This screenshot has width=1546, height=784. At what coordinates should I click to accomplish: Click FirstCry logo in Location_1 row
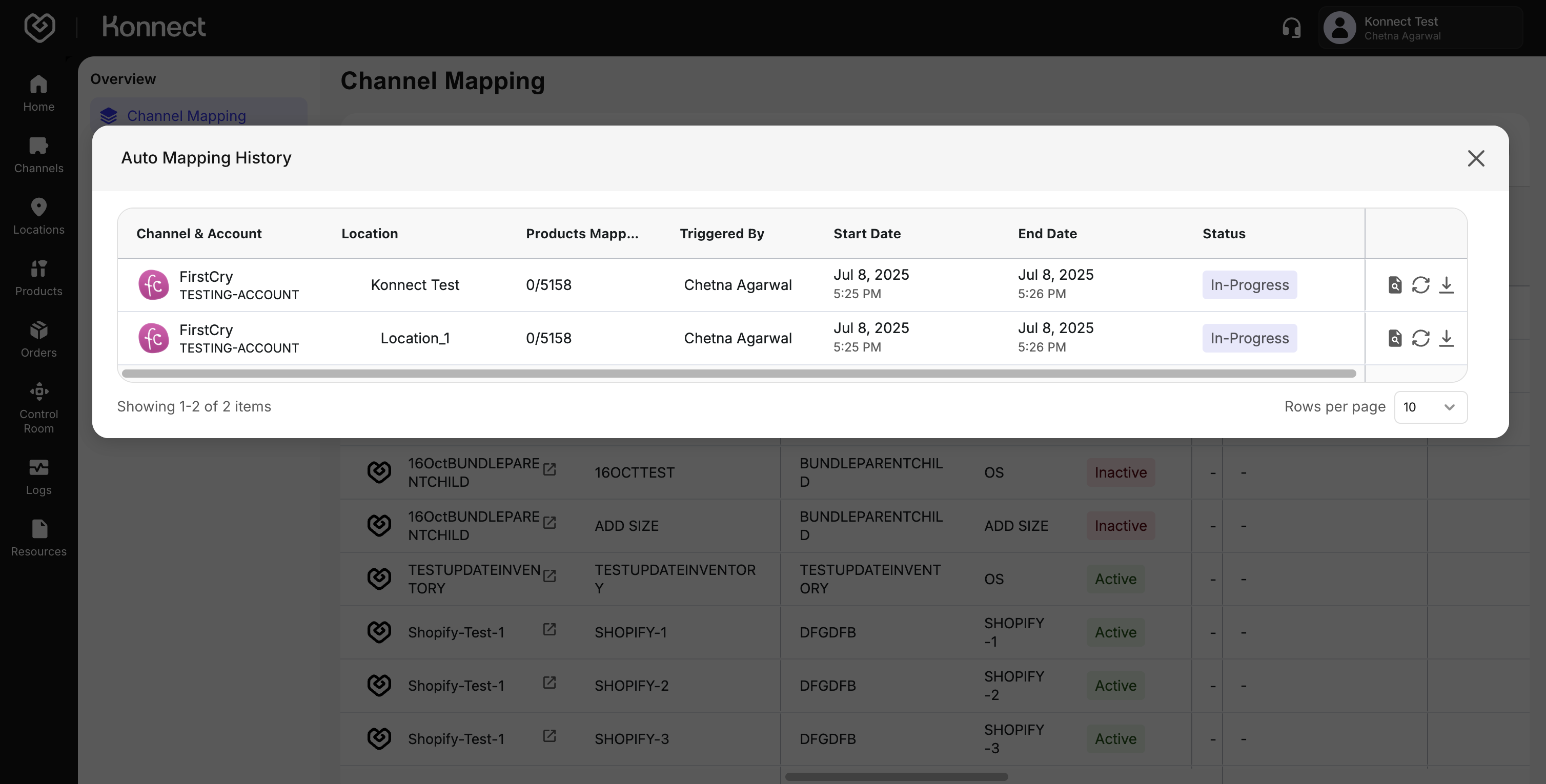click(154, 338)
